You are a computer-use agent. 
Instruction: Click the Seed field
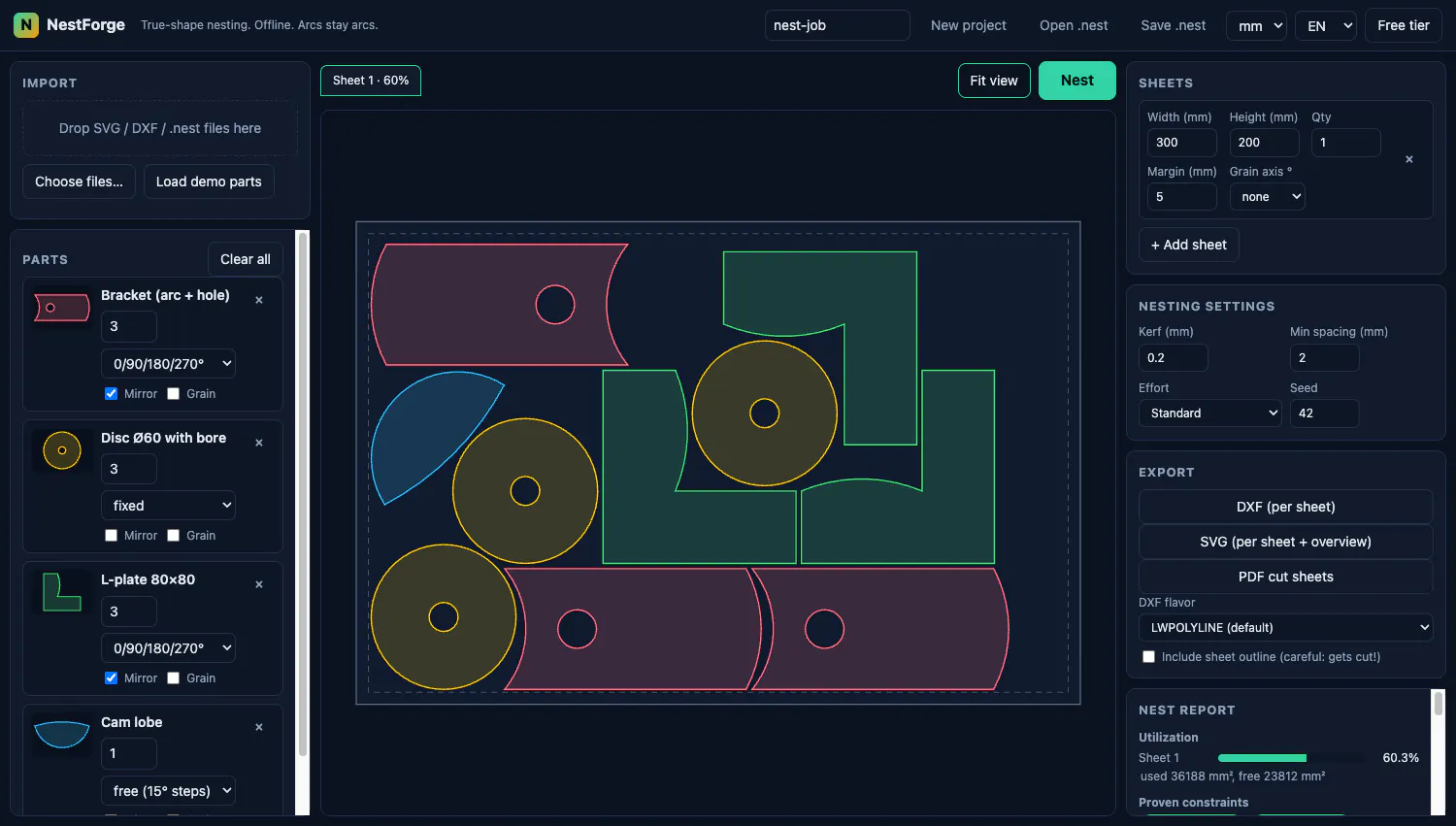coord(1324,413)
